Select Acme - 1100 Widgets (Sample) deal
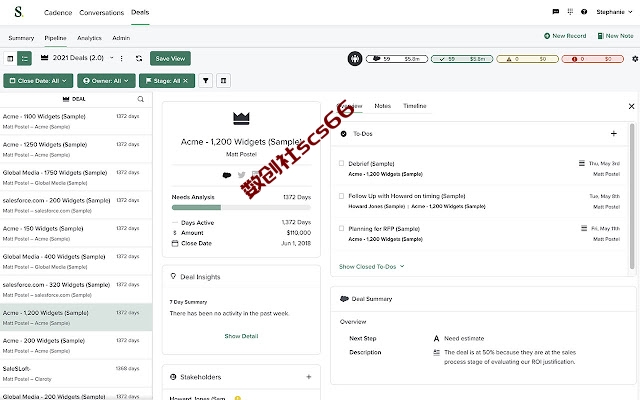The image size is (640, 400). 76,121
